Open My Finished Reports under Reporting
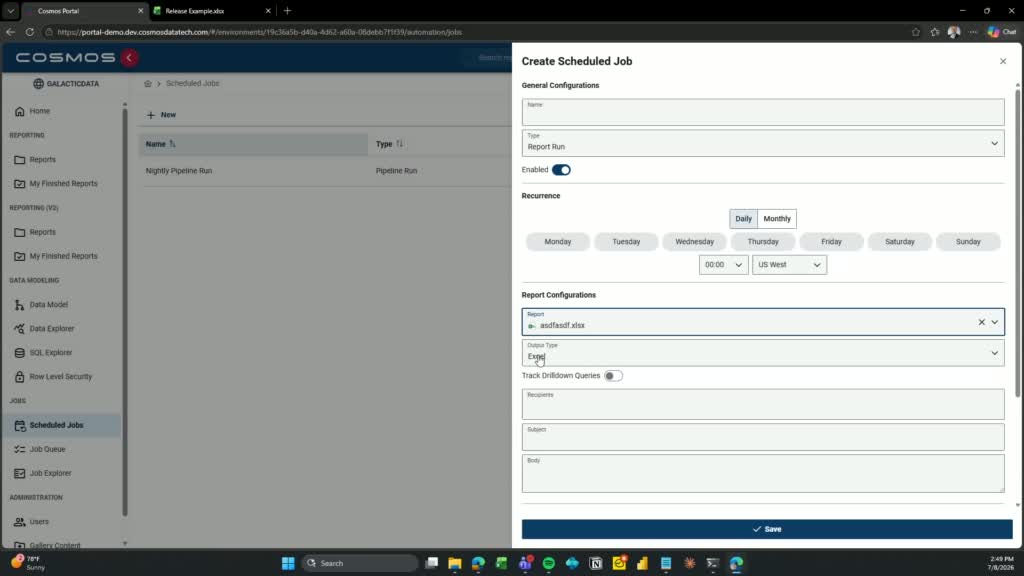 [63, 184]
